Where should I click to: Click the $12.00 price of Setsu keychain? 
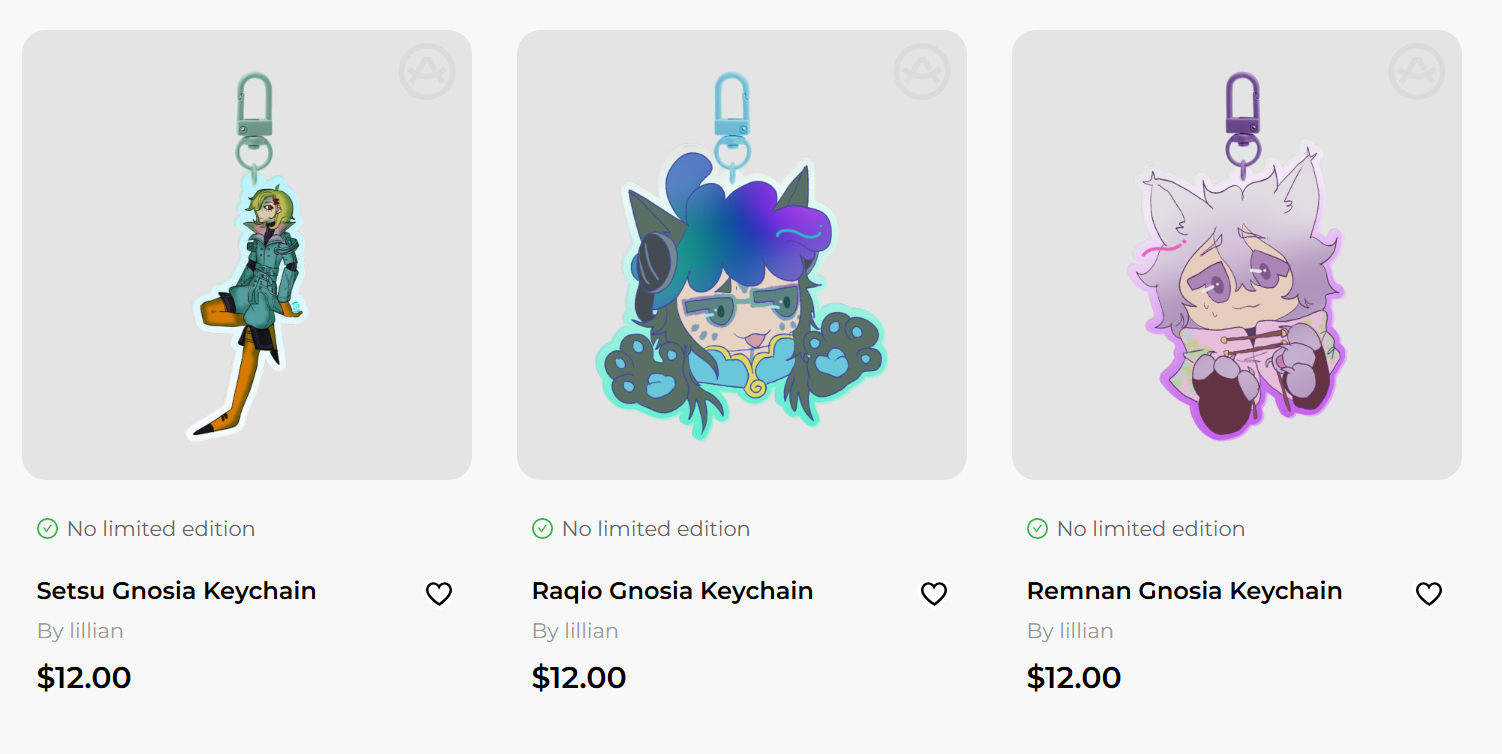[x=84, y=678]
